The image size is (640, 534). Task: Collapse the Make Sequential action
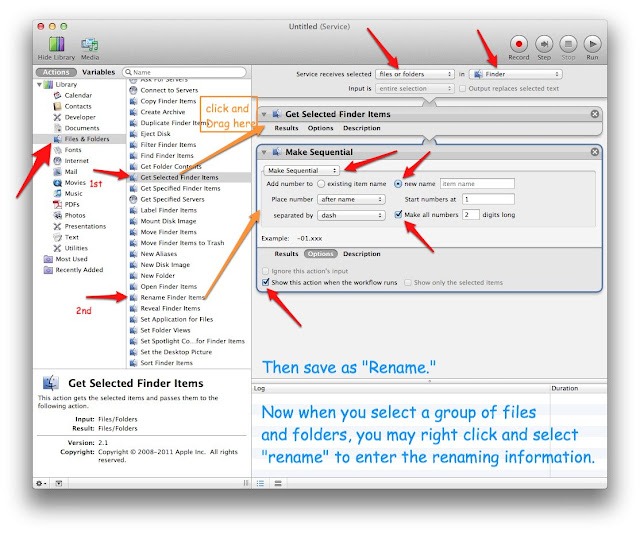pyautogui.click(x=264, y=152)
